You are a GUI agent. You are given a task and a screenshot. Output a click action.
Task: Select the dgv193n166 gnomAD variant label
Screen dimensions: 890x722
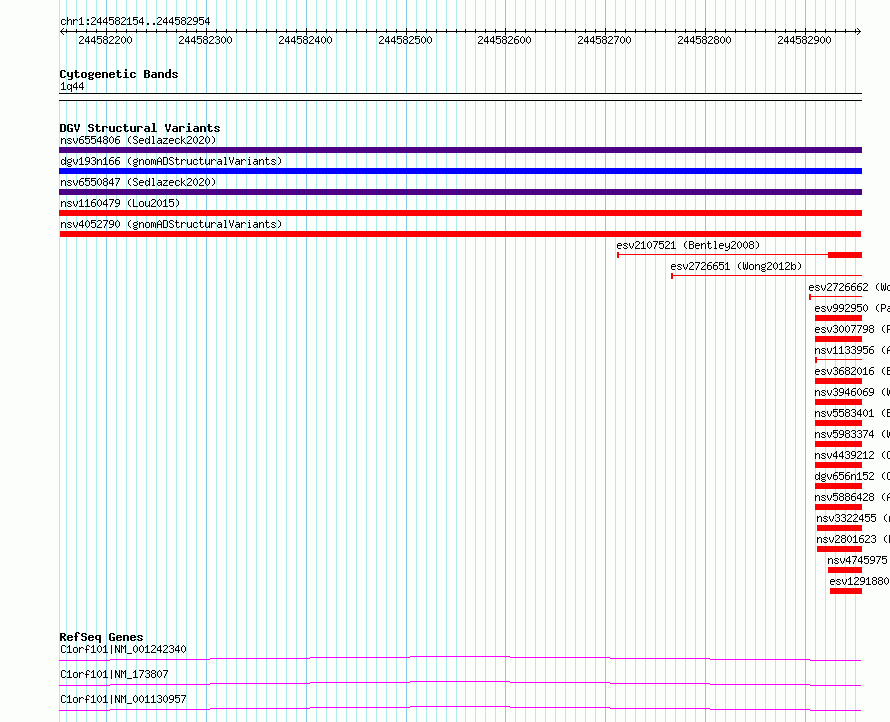pyautogui.click(x=171, y=161)
